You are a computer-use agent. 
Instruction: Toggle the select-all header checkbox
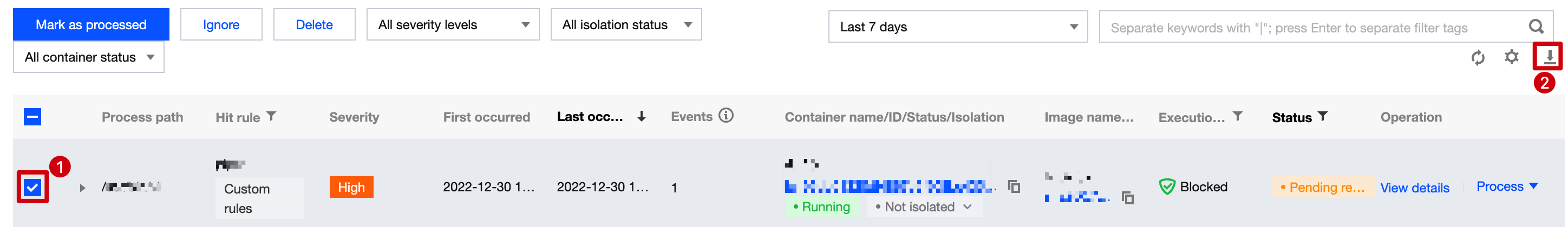33,117
